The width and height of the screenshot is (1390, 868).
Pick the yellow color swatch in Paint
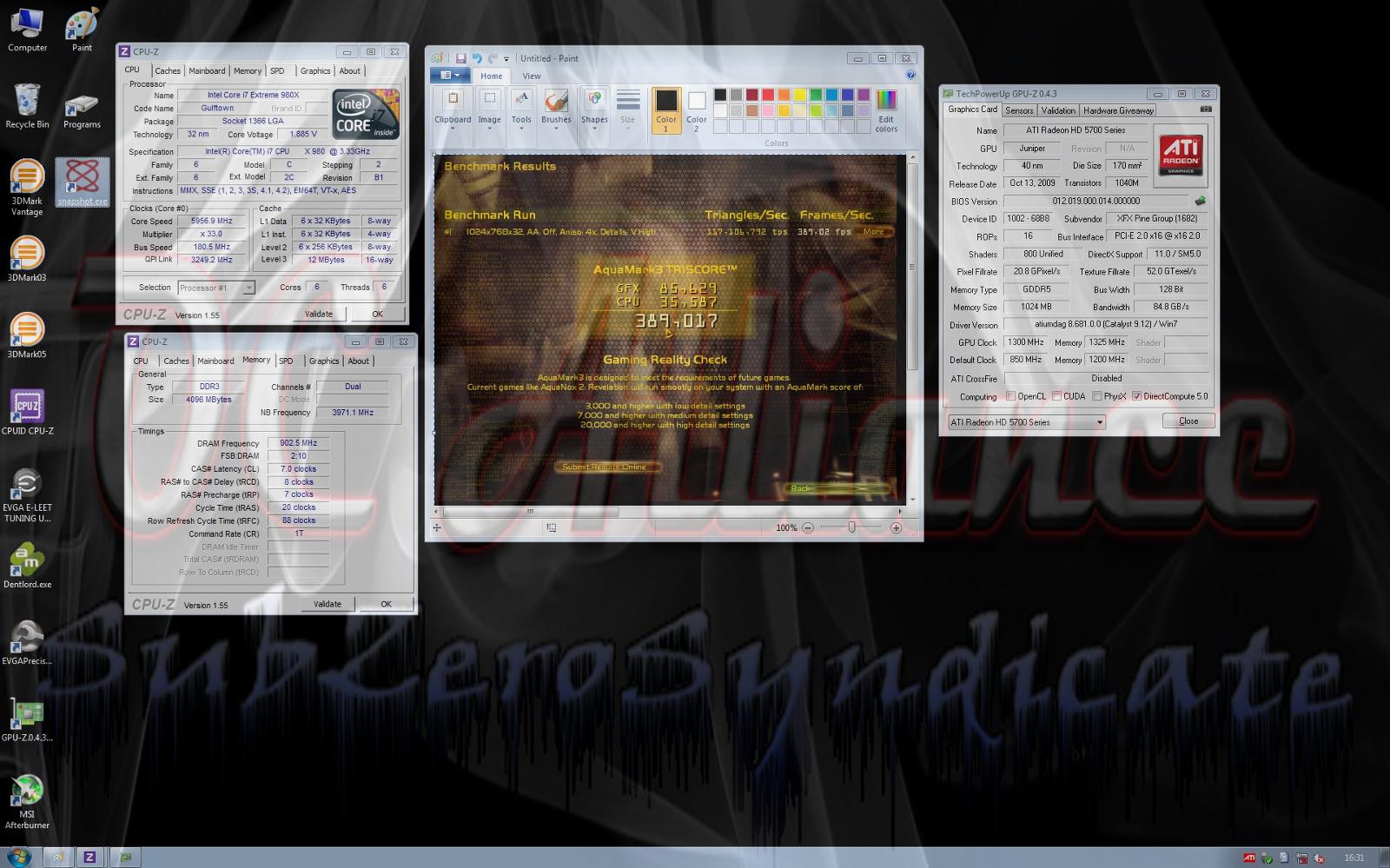coord(800,95)
